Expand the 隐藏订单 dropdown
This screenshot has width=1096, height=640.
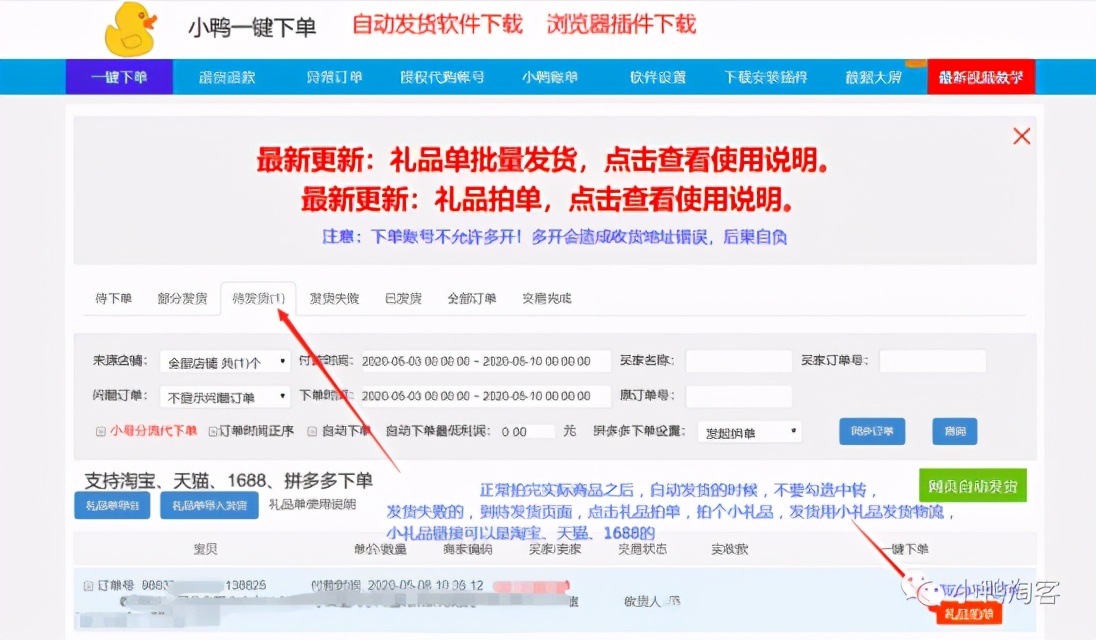tap(225, 396)
